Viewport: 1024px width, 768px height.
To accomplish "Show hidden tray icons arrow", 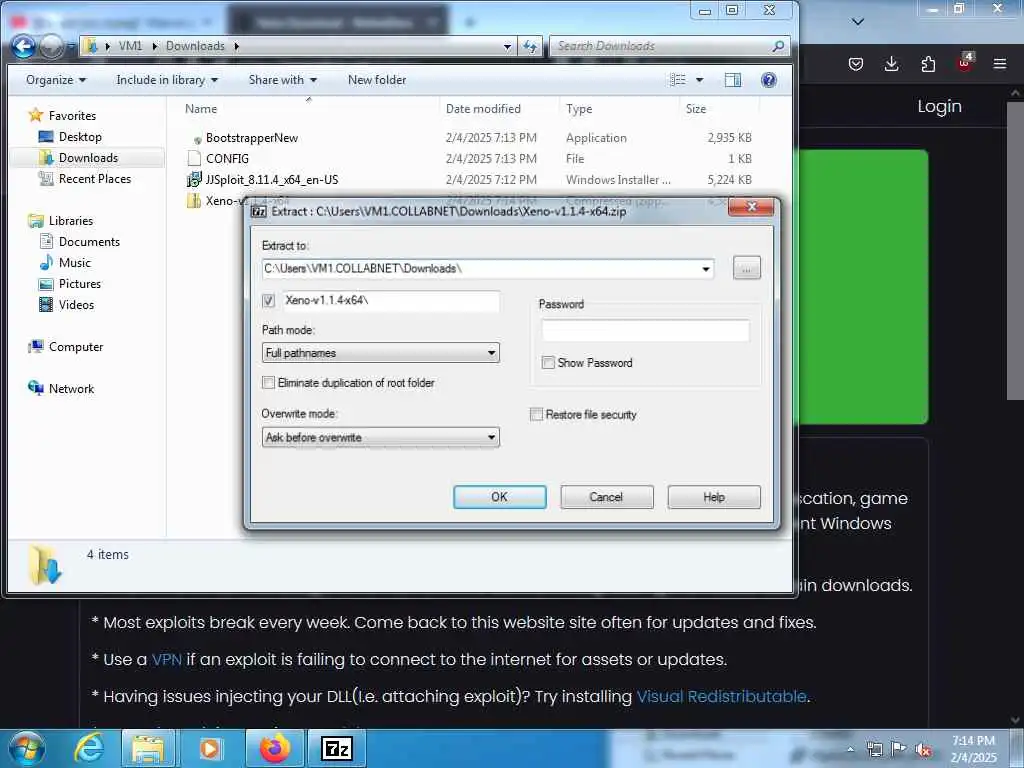I will pos(850,749).
